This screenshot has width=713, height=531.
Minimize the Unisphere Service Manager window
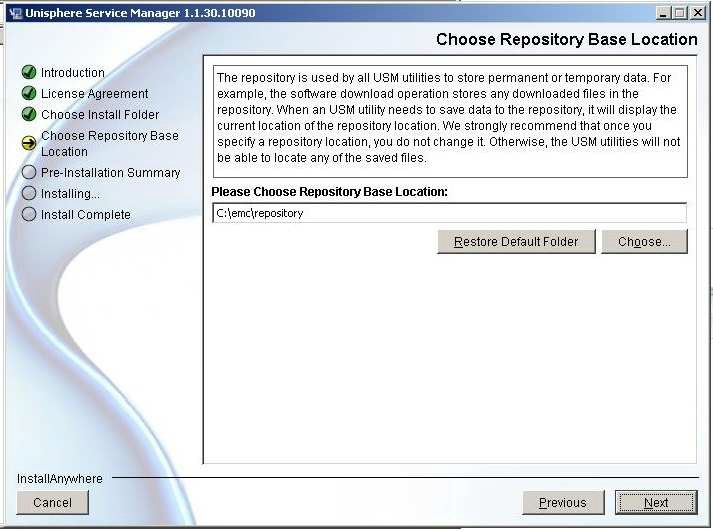663,13
